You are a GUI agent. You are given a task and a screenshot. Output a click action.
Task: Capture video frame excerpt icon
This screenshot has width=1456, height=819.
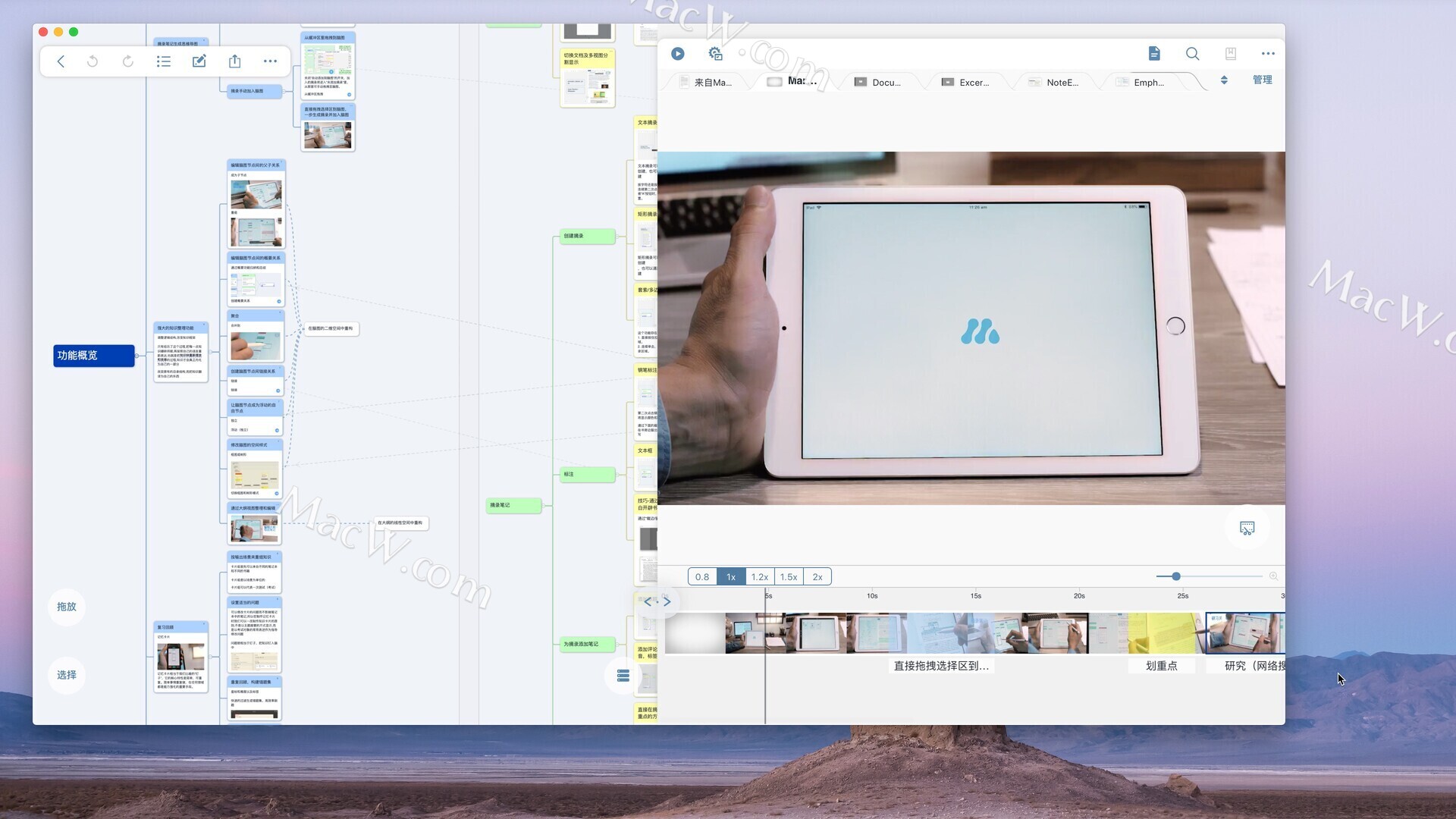1247,528
